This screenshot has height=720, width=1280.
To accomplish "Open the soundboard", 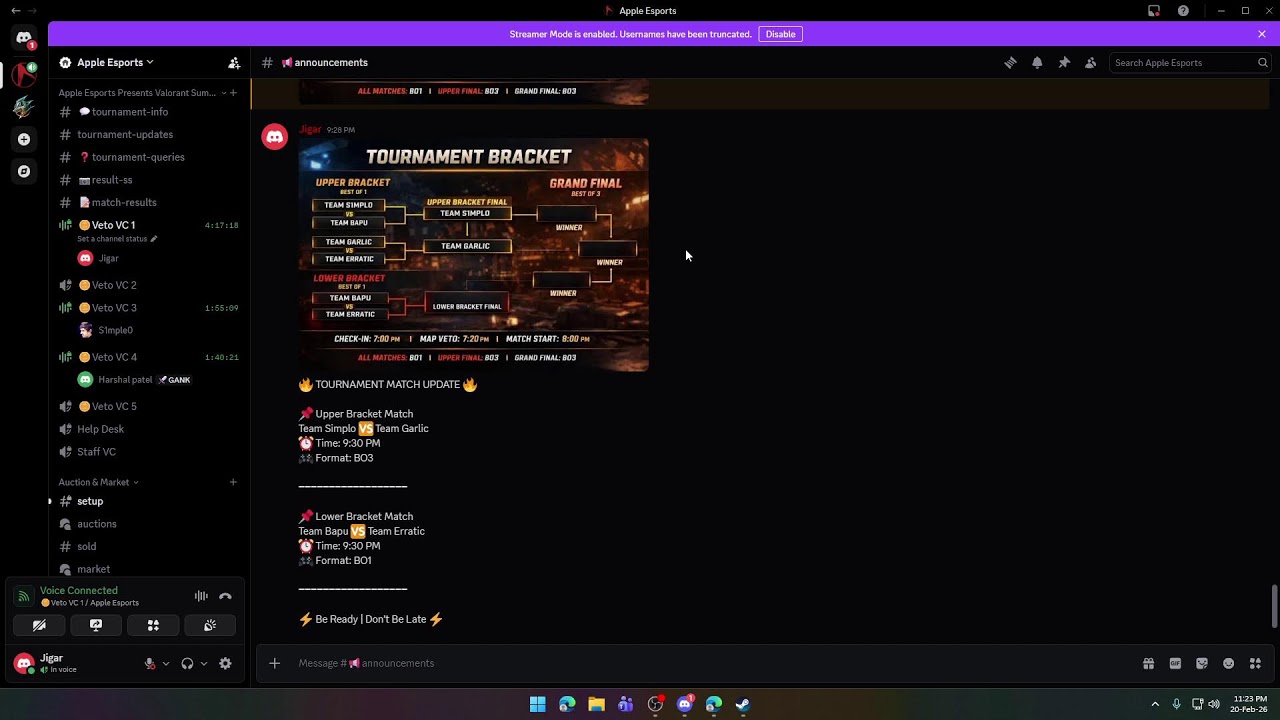I will (210, 625).
